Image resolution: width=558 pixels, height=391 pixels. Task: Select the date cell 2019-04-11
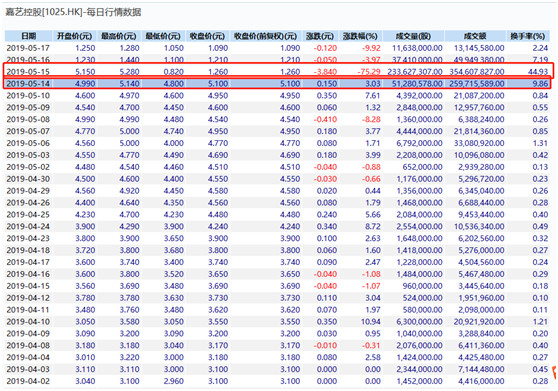[28, 310]
